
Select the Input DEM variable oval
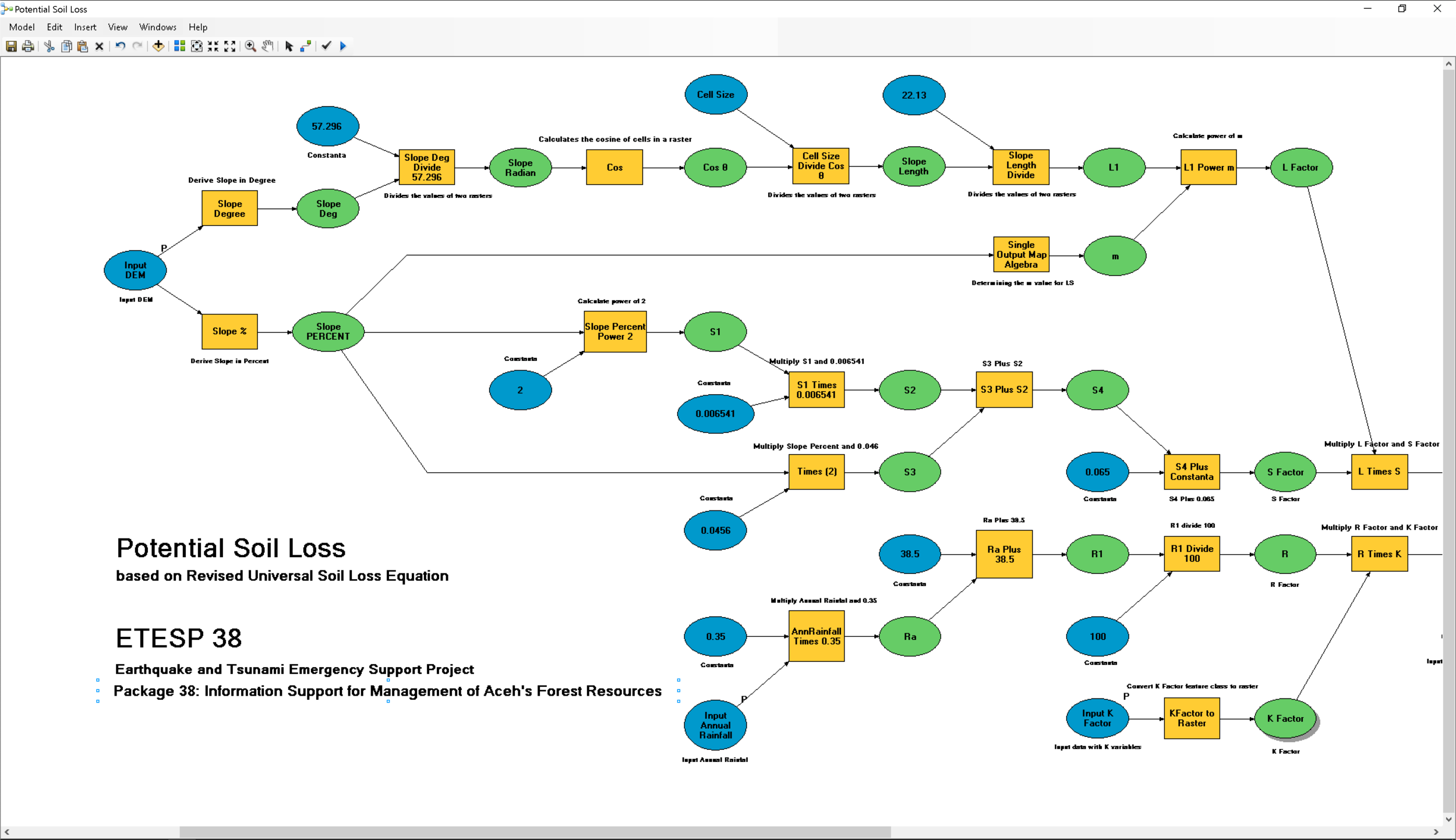tap(135, 270)
